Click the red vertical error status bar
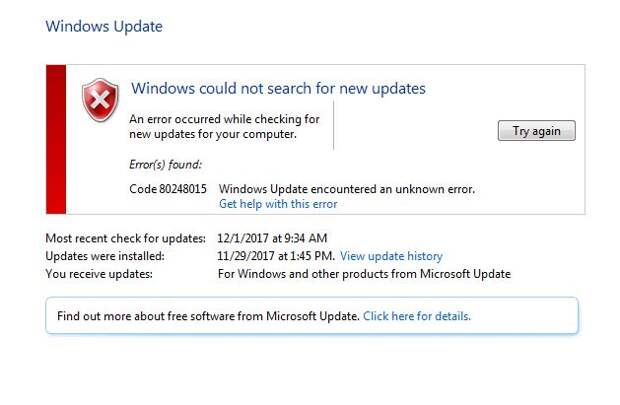Screen dimensions: 620x405 click(x=56, y=139)
